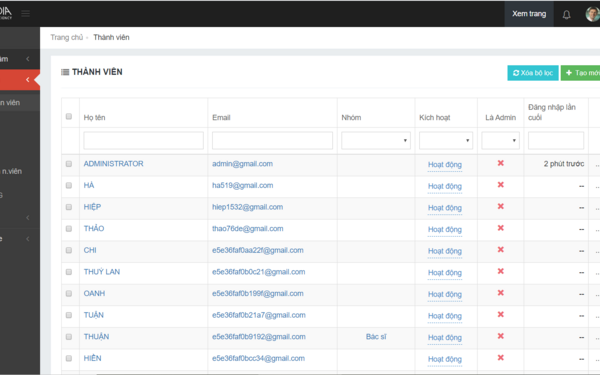
Task: Click Xóa bộ lọc button
Action: click(x=533, y=73)
